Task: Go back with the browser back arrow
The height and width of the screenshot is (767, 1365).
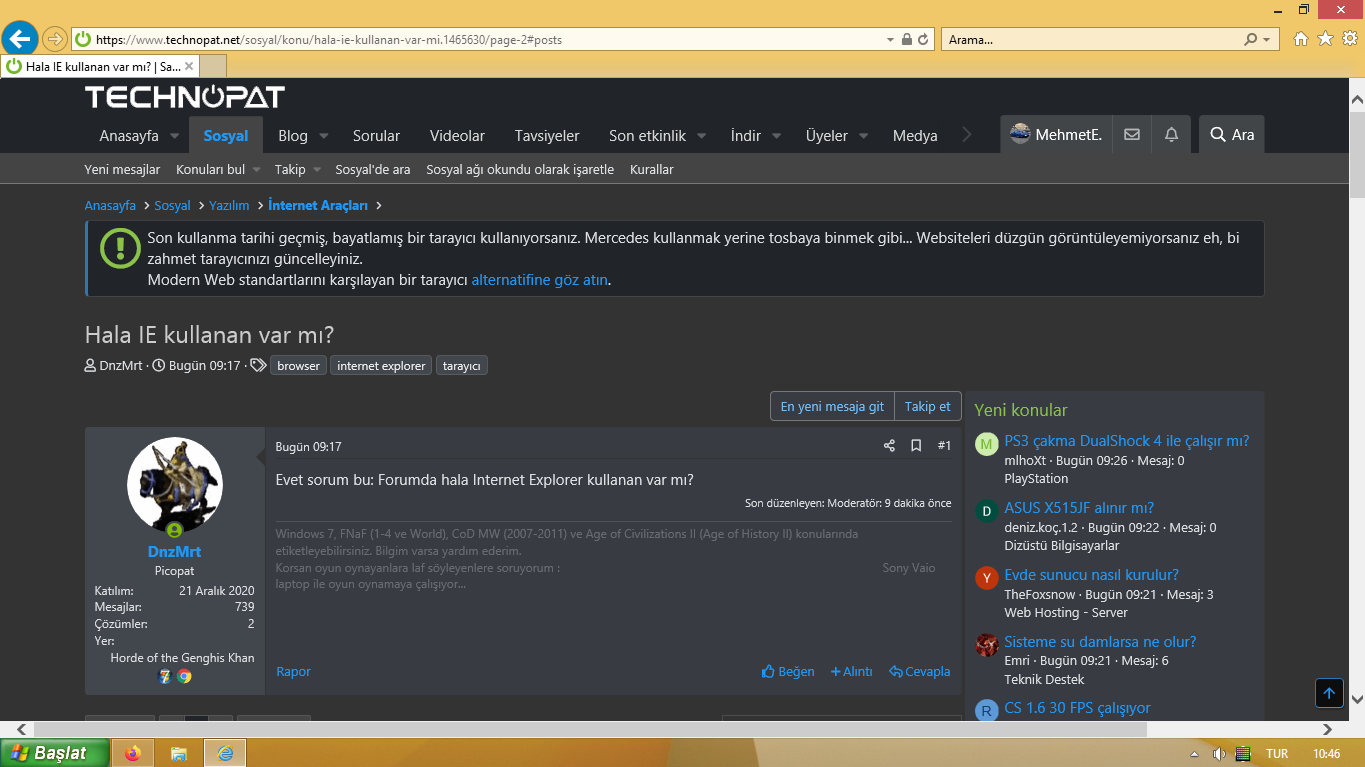Action: point(21,39)
